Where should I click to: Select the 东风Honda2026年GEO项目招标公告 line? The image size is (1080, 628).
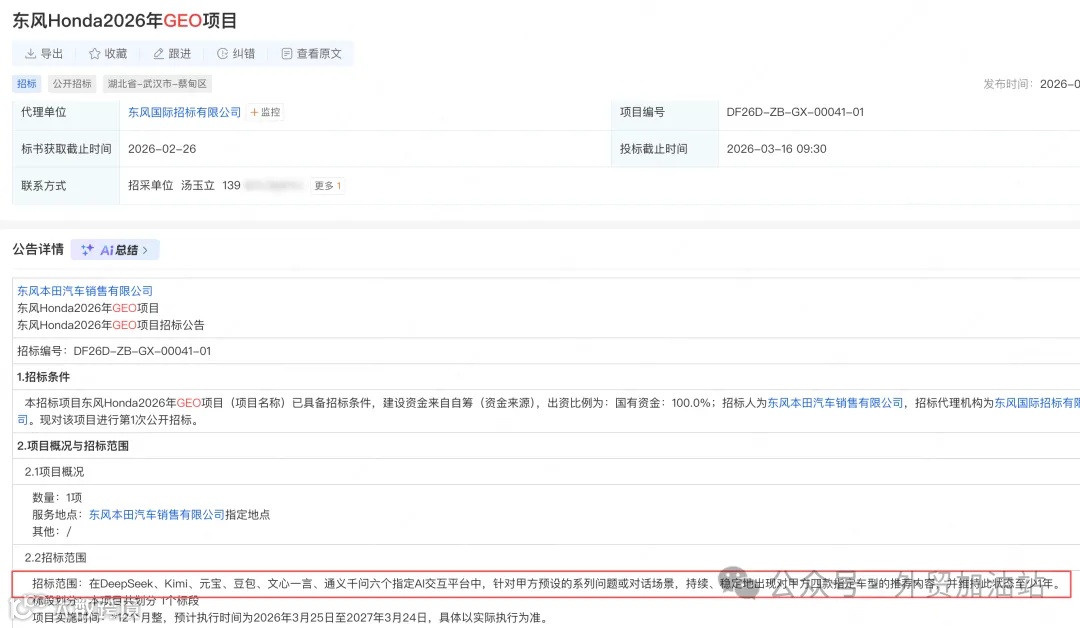tap(111, 325)
